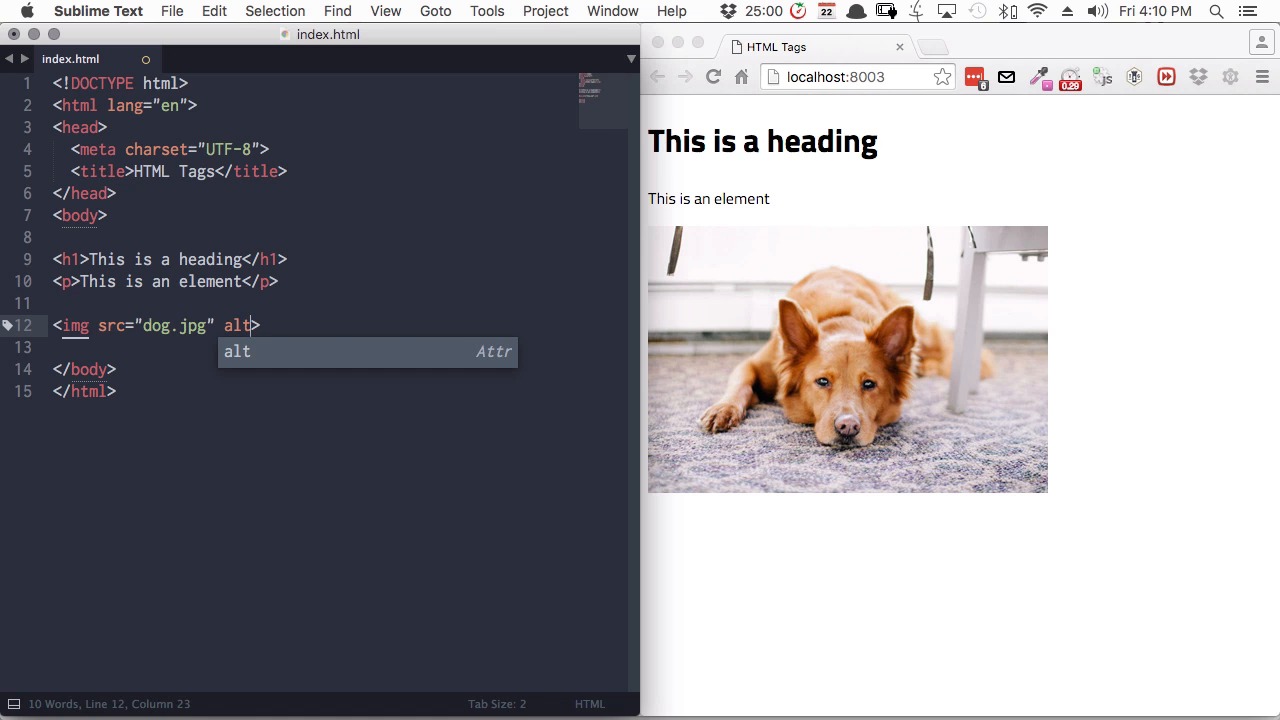Click the previous tab arrow in Sublime
The width and height of the screenshot is (1280, 720).
(x=9, y=59)
